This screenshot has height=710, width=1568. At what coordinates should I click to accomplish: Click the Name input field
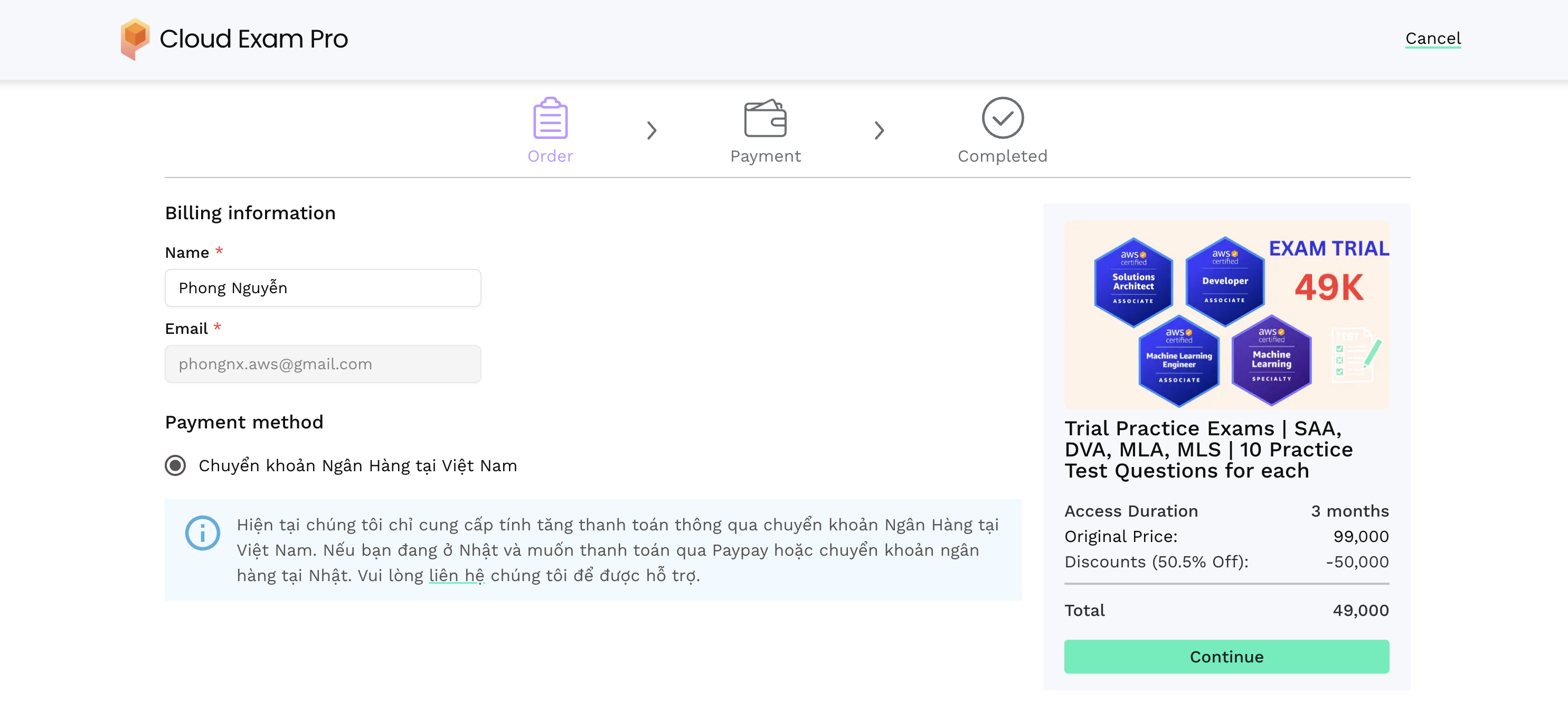pos(323,288)
